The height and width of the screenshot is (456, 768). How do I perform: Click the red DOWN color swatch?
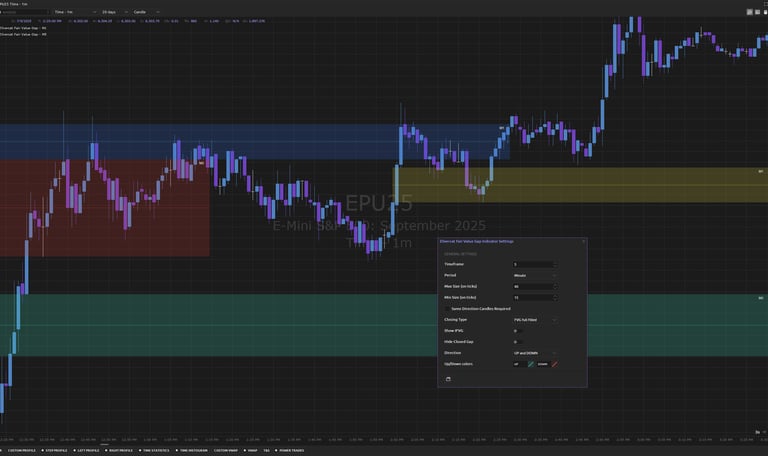coord(554,364)
